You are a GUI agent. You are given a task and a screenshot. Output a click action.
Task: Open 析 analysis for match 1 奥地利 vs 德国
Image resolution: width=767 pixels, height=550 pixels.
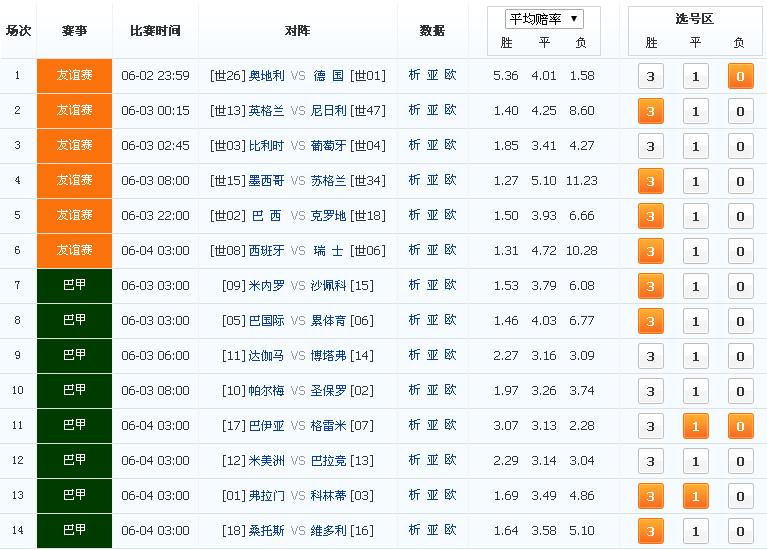(414, 75)
